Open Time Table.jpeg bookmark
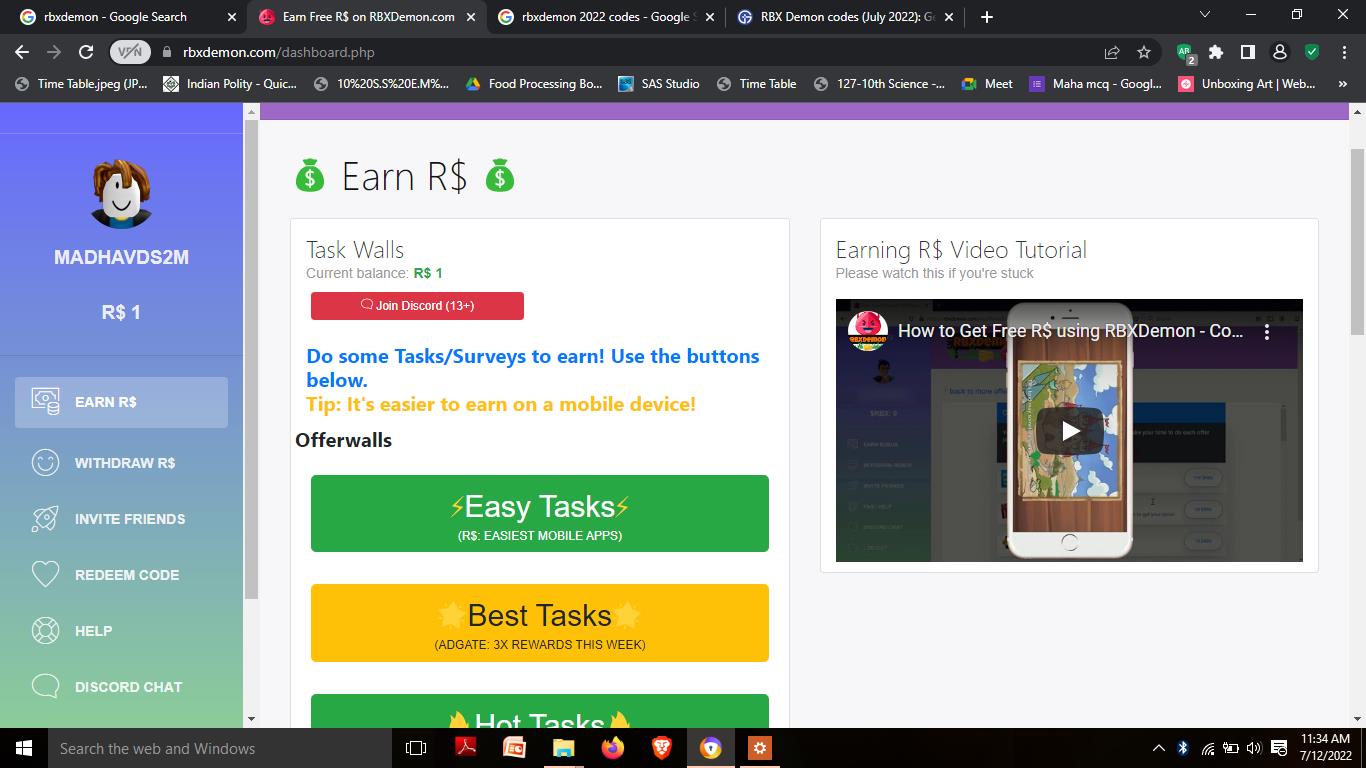This screenshot has height=768, width=1366. (81, 84)
